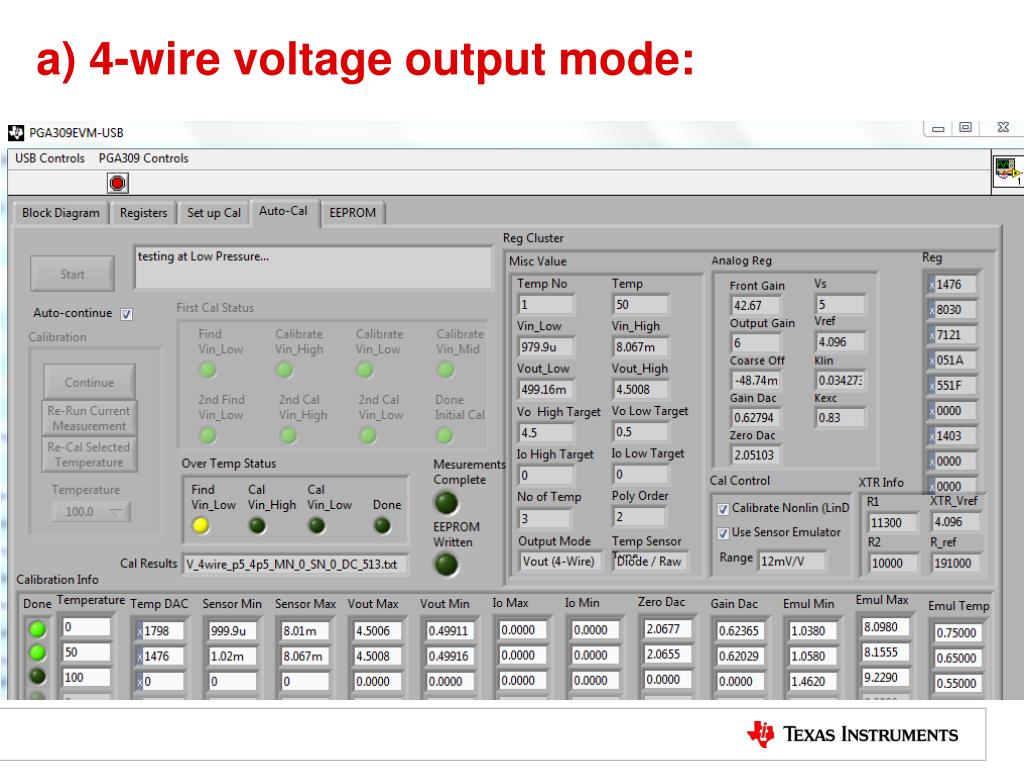The image size is (1024, 768).
Task: Click the Gain Dac cell 0.62365
Action: (740, 631)
